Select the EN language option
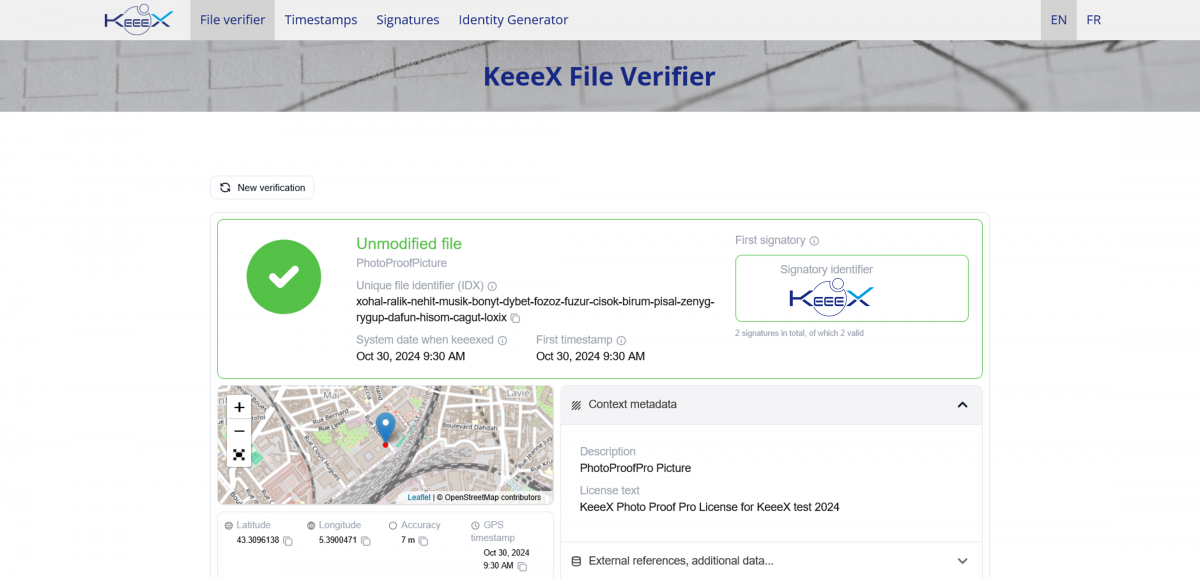Viewport: 1200px width, 578px height. pyautogui.click(x=1058, y=20)
